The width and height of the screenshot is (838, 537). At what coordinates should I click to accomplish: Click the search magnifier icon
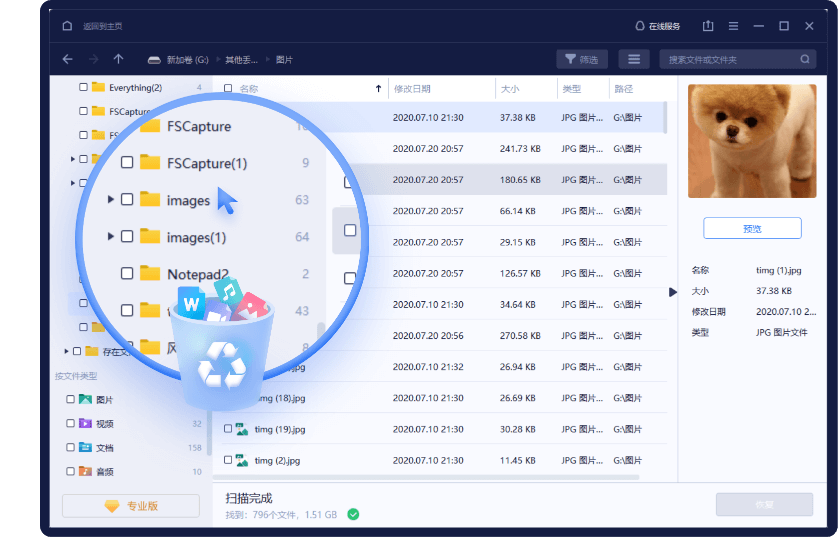806,59
